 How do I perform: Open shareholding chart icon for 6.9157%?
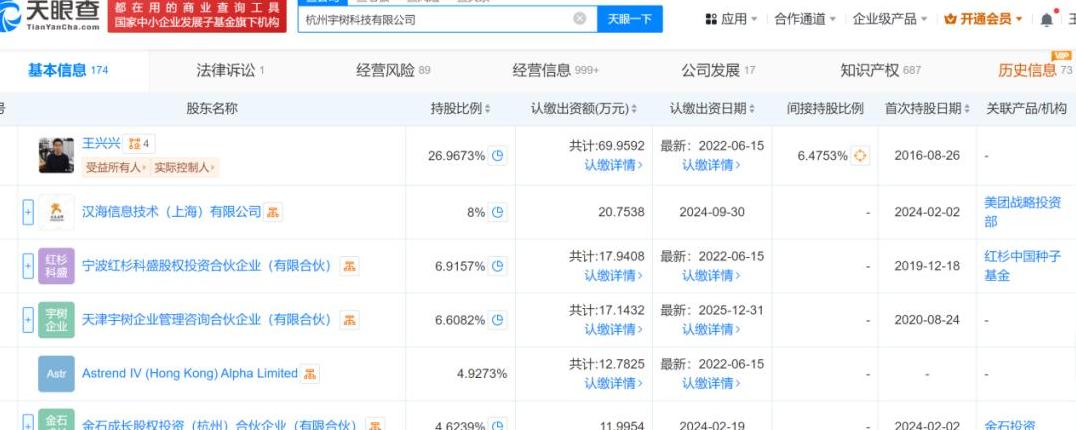(498, 266)
